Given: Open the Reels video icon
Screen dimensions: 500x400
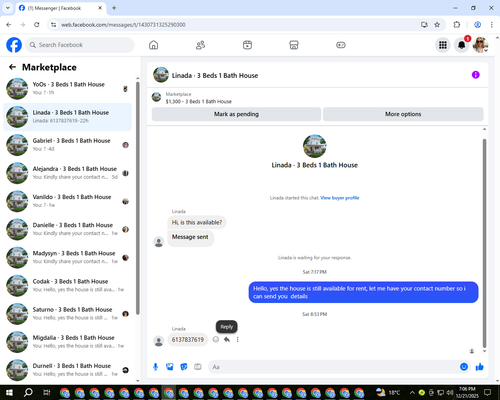Looking at the screenshot, I should pyautogui.click(x=247, y=45).
